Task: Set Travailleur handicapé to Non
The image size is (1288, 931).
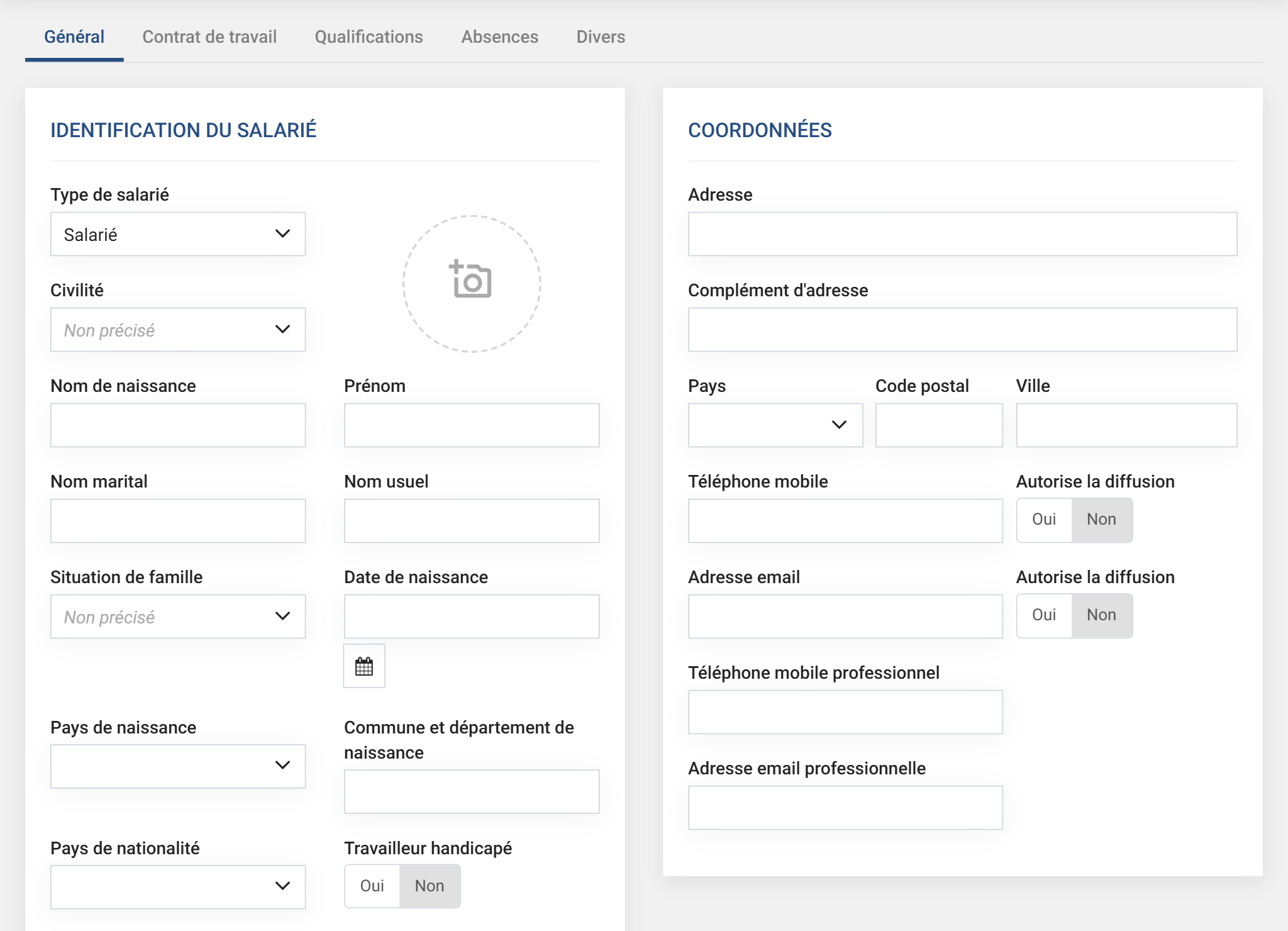Action: [430, 886]
